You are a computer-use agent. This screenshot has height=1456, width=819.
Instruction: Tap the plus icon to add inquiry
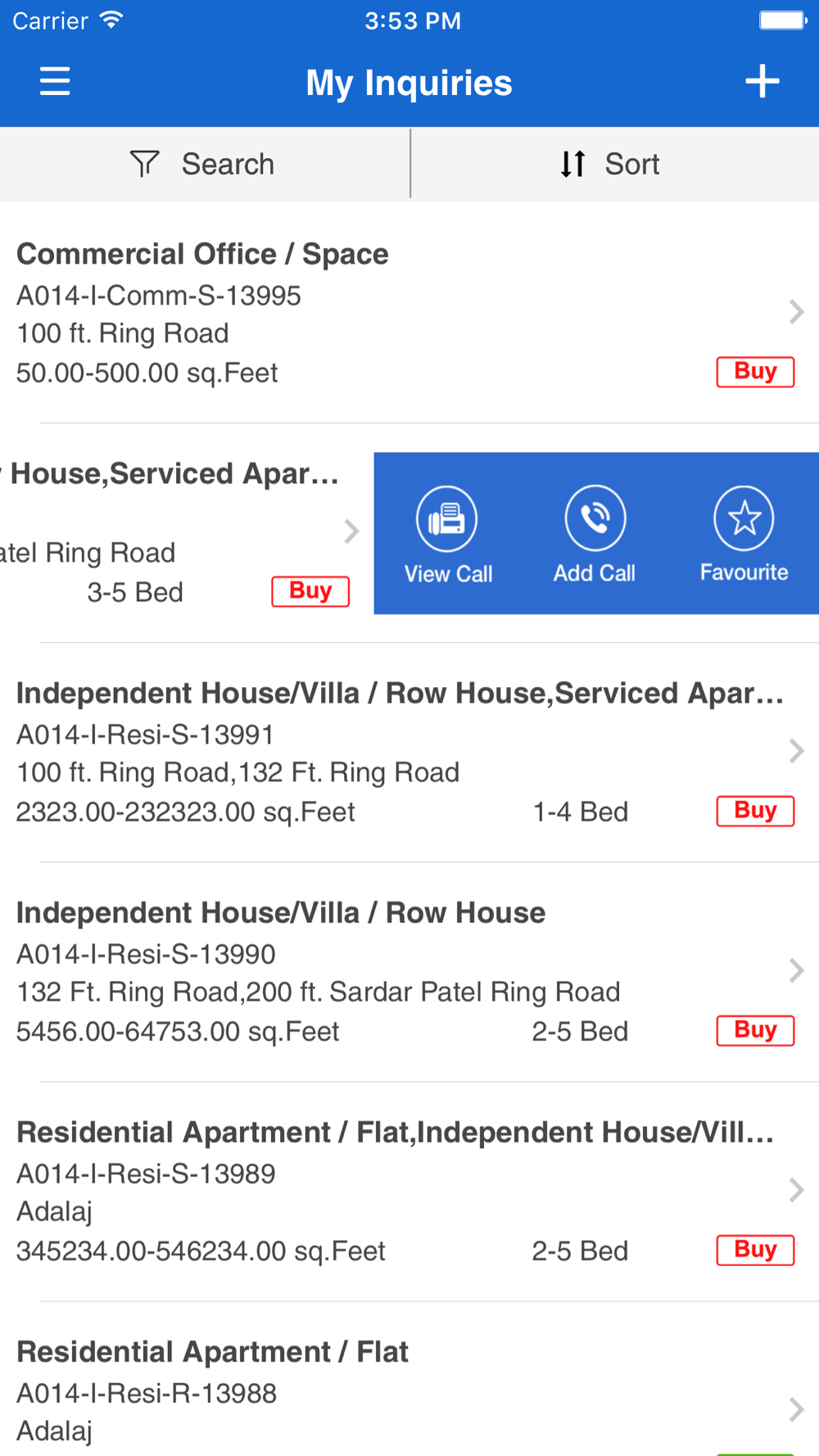[x=762, y=82]
